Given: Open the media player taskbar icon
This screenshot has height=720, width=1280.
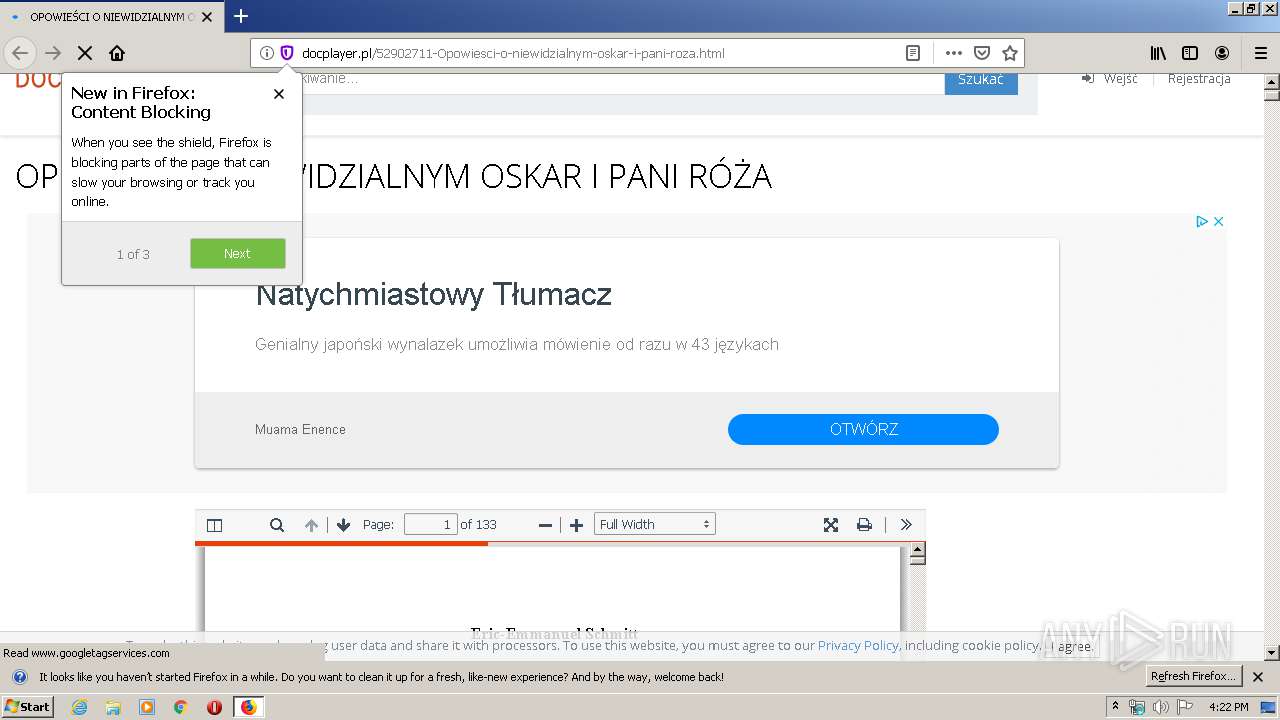Looking at the screenshot, I should (147, 707).
